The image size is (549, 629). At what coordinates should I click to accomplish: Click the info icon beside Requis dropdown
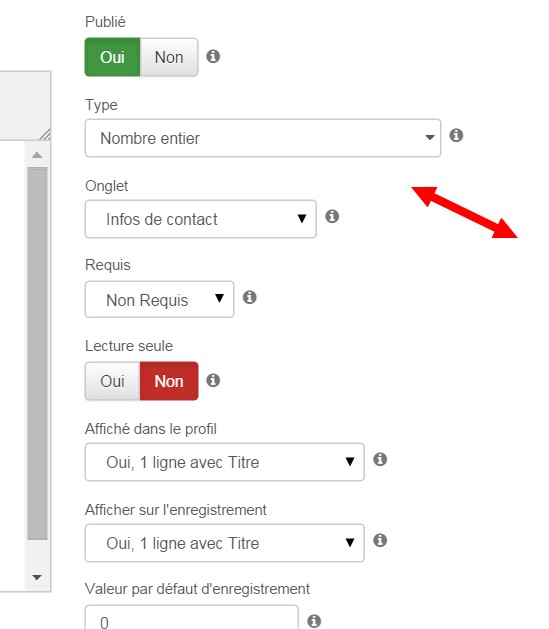point(249,297)
